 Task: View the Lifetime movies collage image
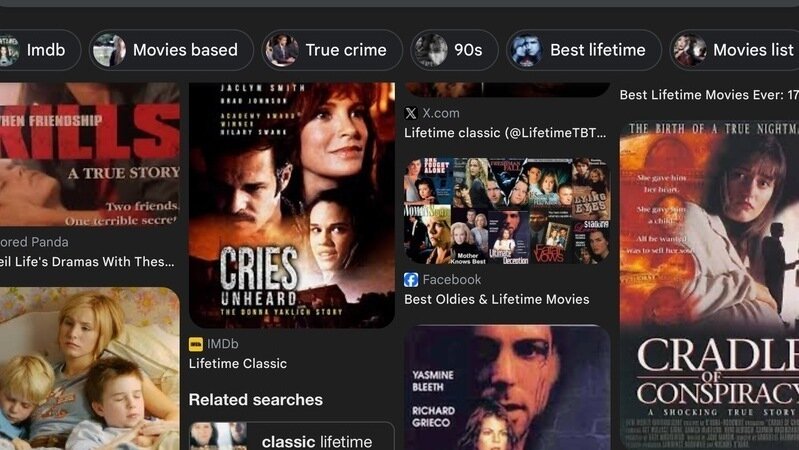507,211
